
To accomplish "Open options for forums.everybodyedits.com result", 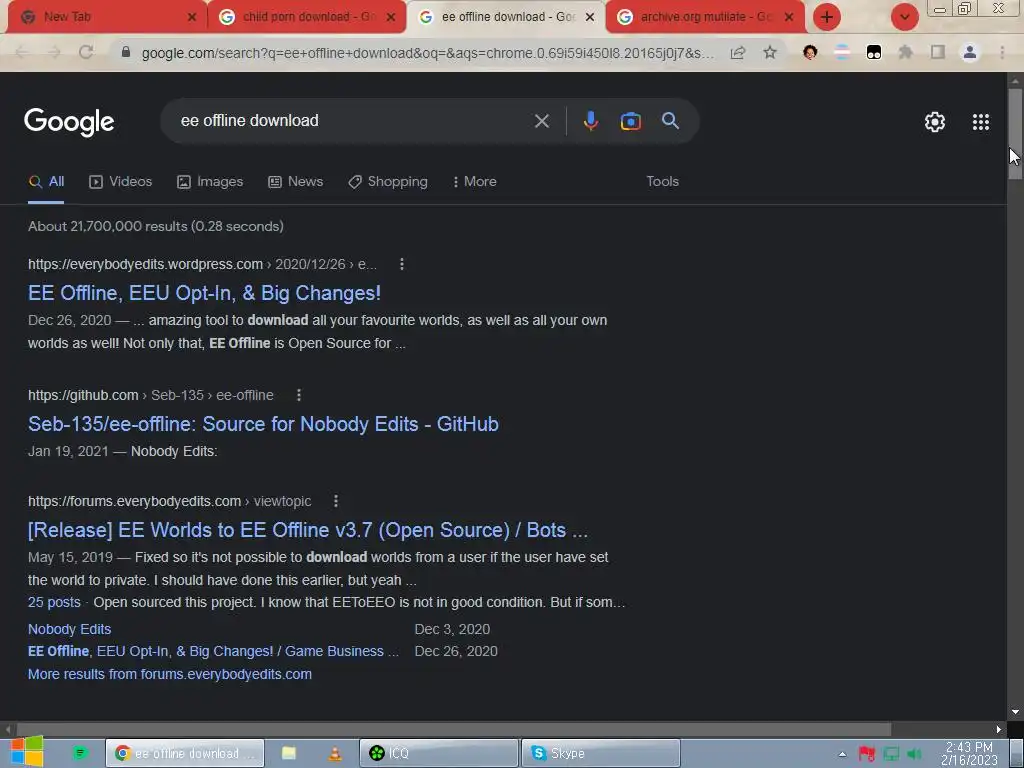I will coord(336,501).
